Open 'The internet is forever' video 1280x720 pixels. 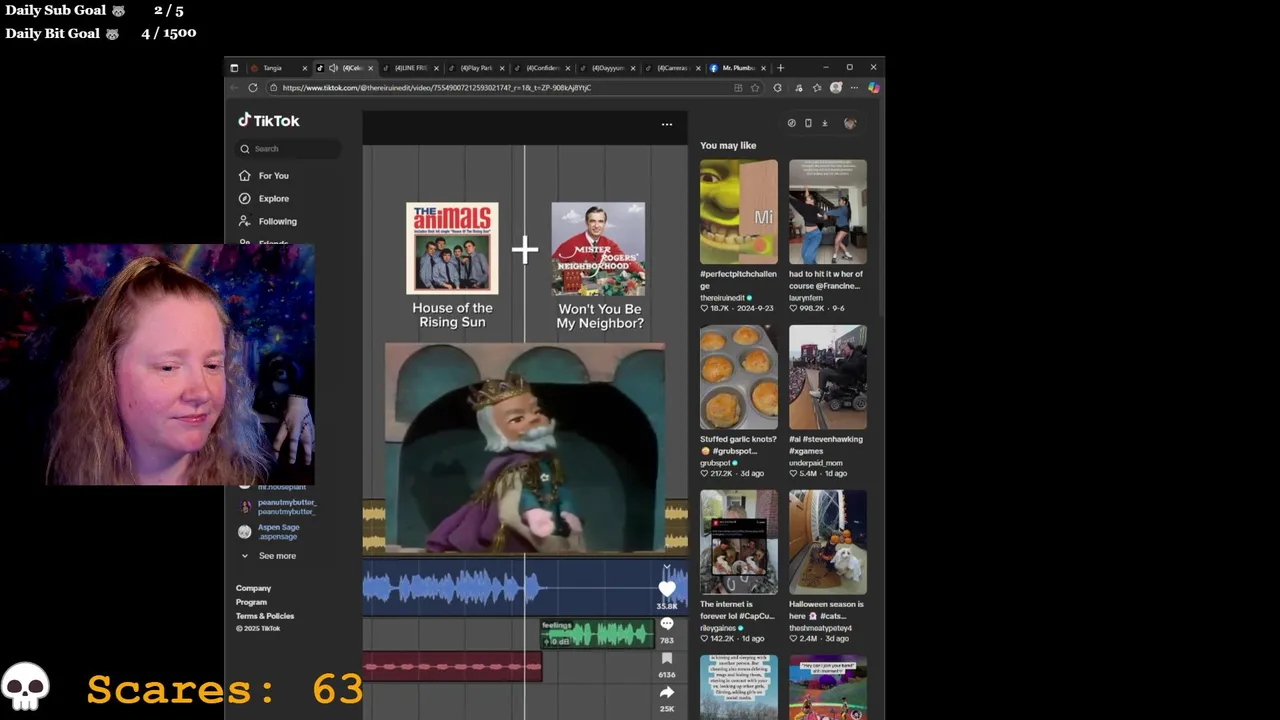point(738,542)
